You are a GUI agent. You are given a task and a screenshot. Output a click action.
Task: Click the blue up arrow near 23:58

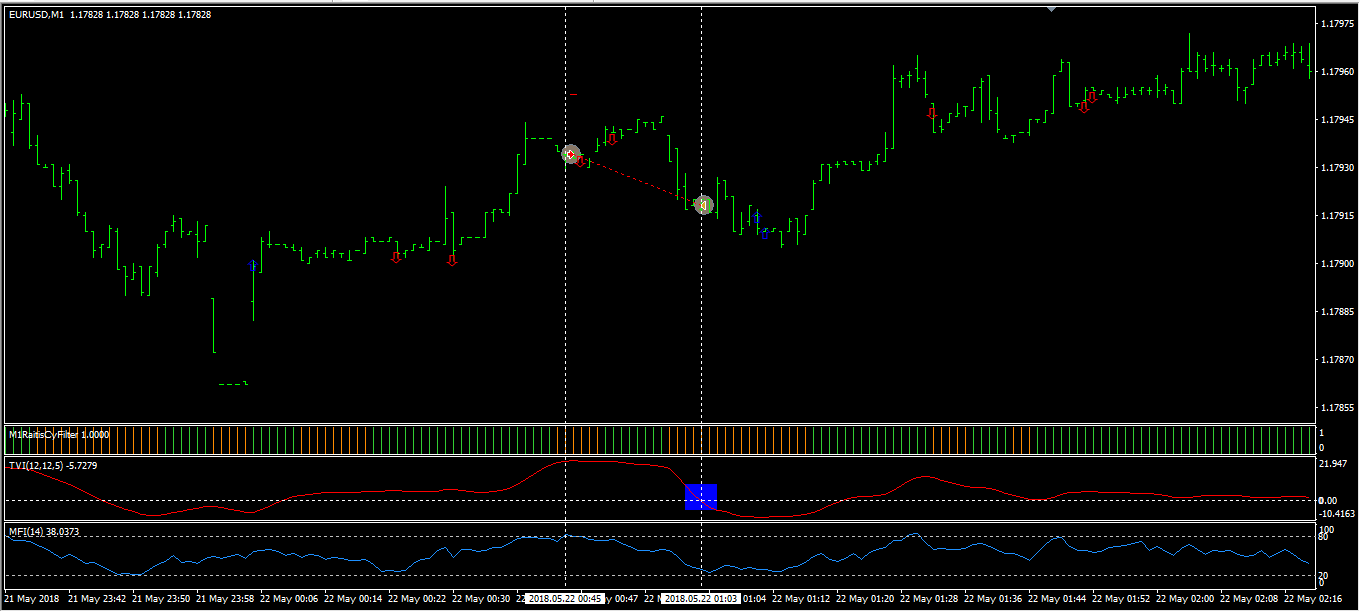[x=253, y=266]
